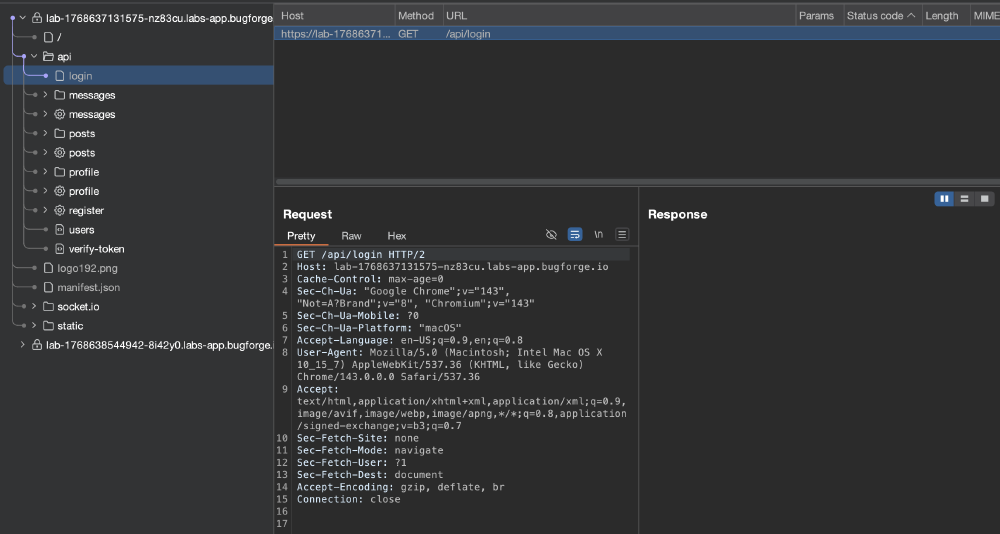
Task: Select the stacked horizontal layout icon
Action: point(964,199)
